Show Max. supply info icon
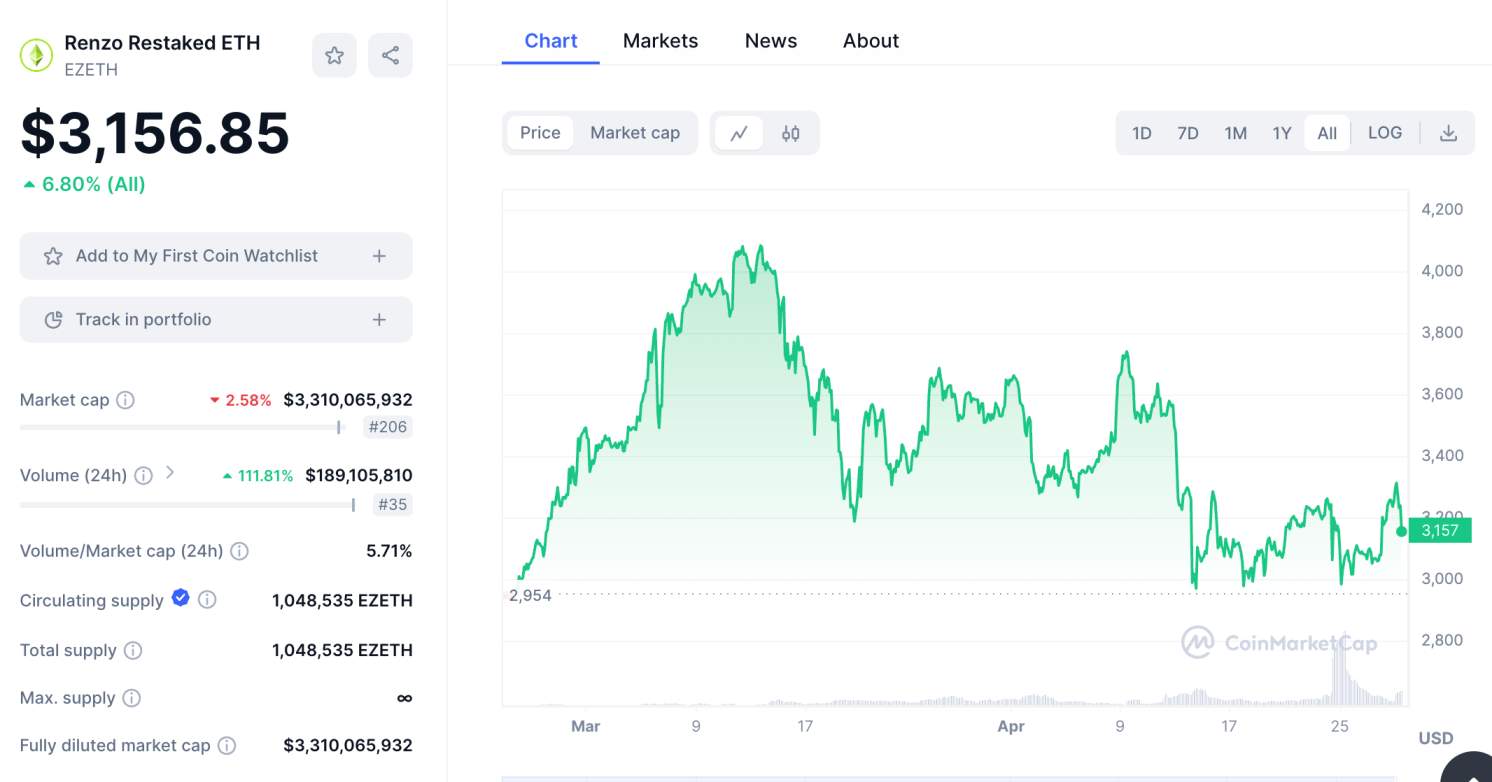 (131, 698)
